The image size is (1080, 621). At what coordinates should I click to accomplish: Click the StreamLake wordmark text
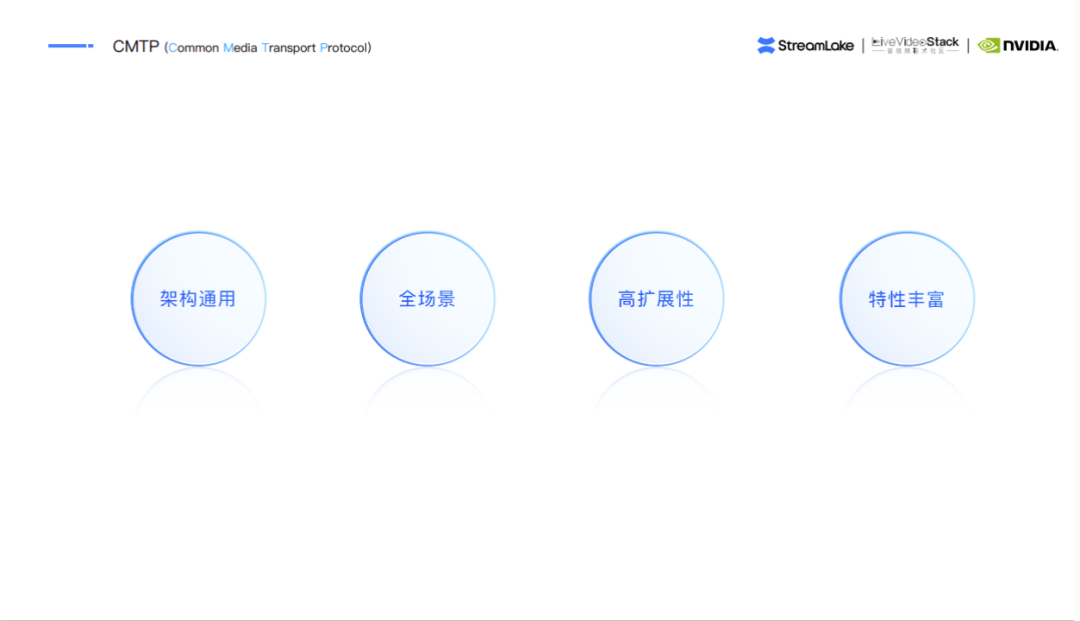[x=816, y=45]
